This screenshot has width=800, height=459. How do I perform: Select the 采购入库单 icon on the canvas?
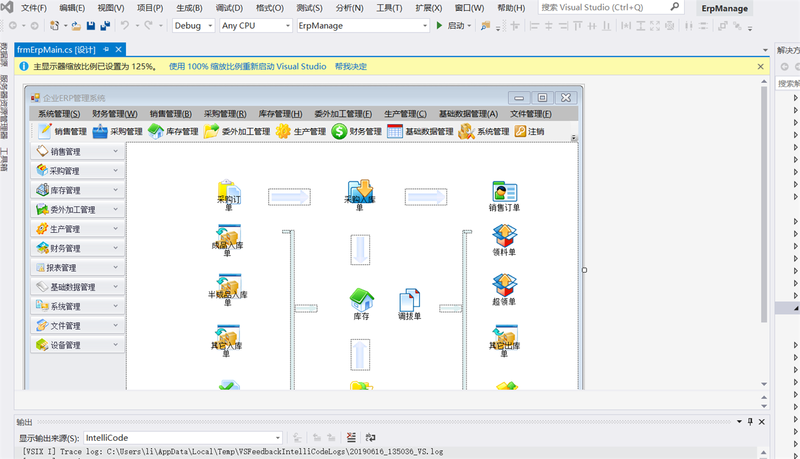click(x=360, y=194)
